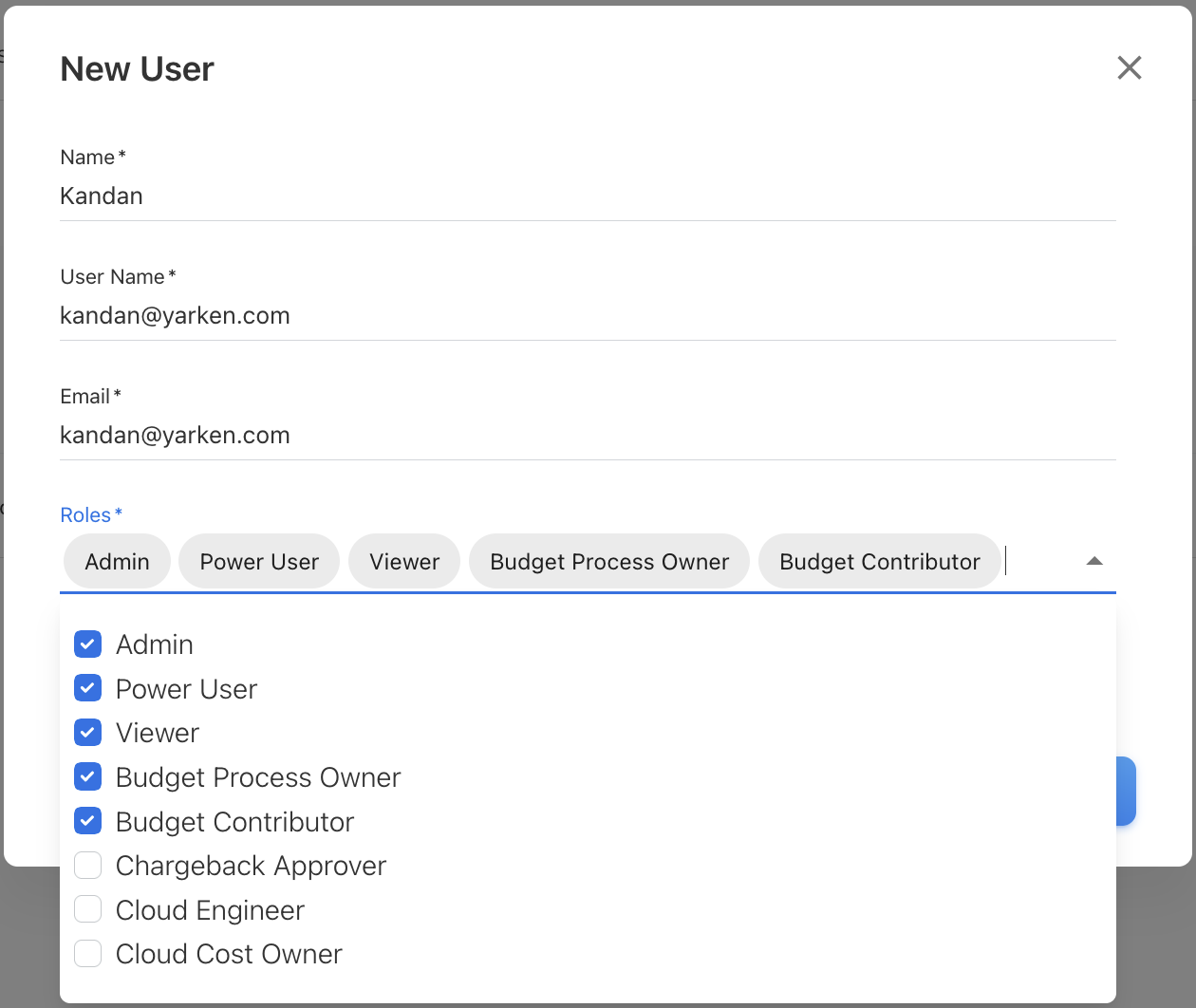
Task: Uncheck the Viewer role checkbox
Action: 88,733
